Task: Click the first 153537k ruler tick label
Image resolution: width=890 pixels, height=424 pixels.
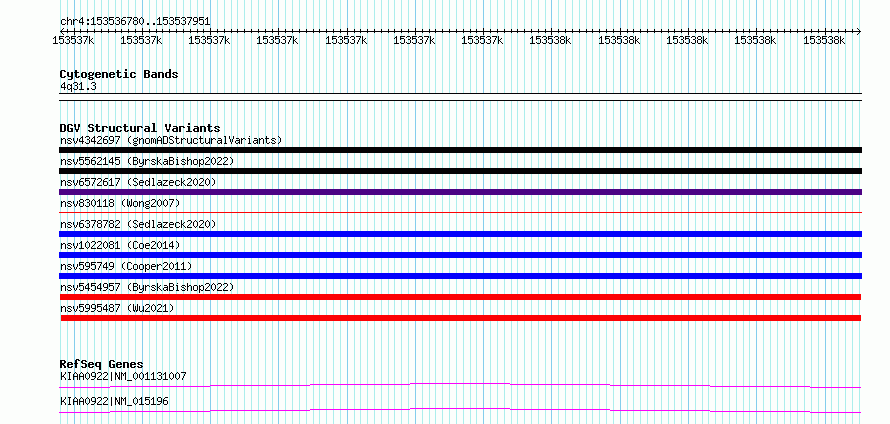Action: [x=73, y=40]
